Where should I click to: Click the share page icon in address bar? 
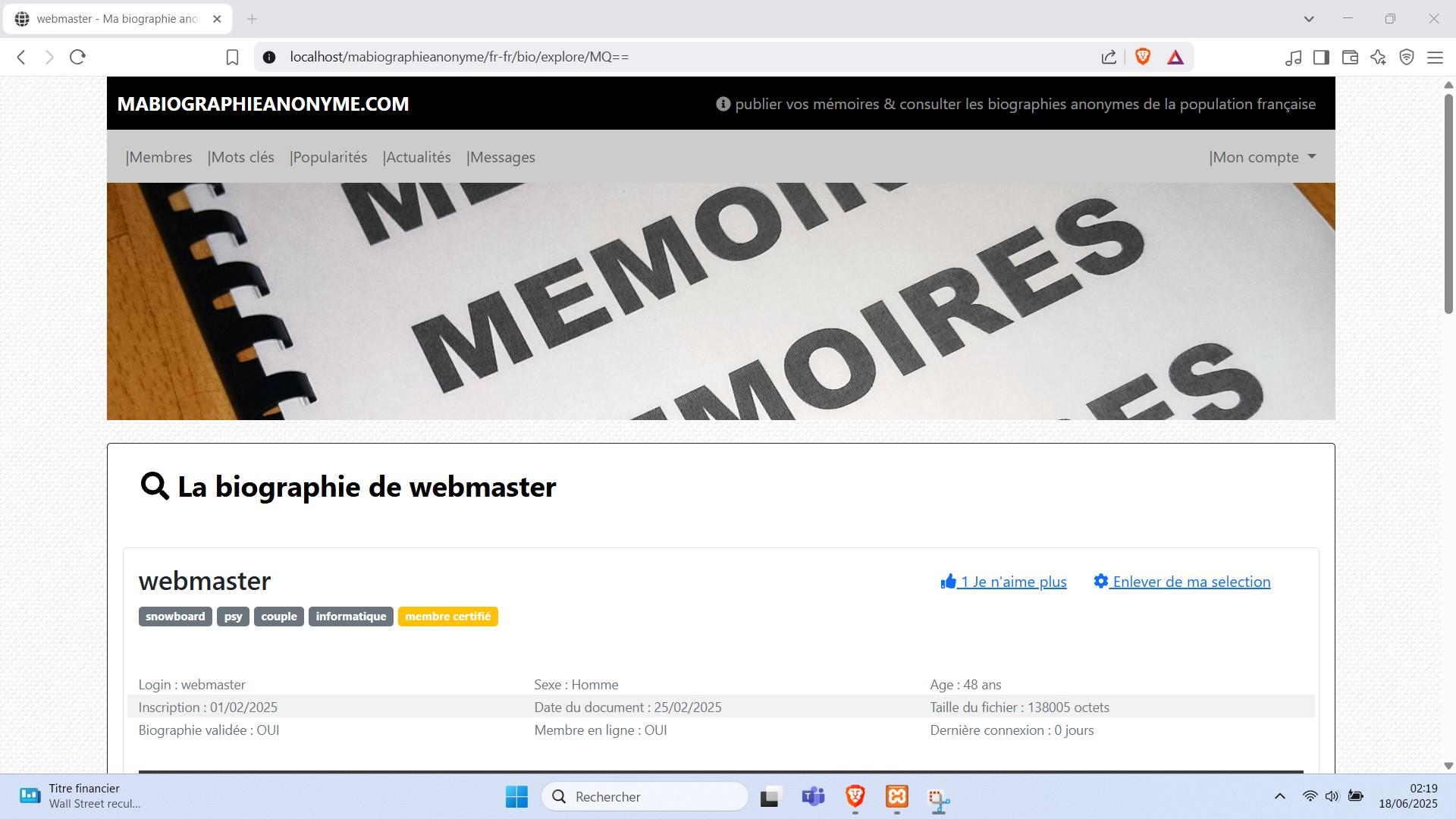pyautogui.click(x=1109, y=57)
